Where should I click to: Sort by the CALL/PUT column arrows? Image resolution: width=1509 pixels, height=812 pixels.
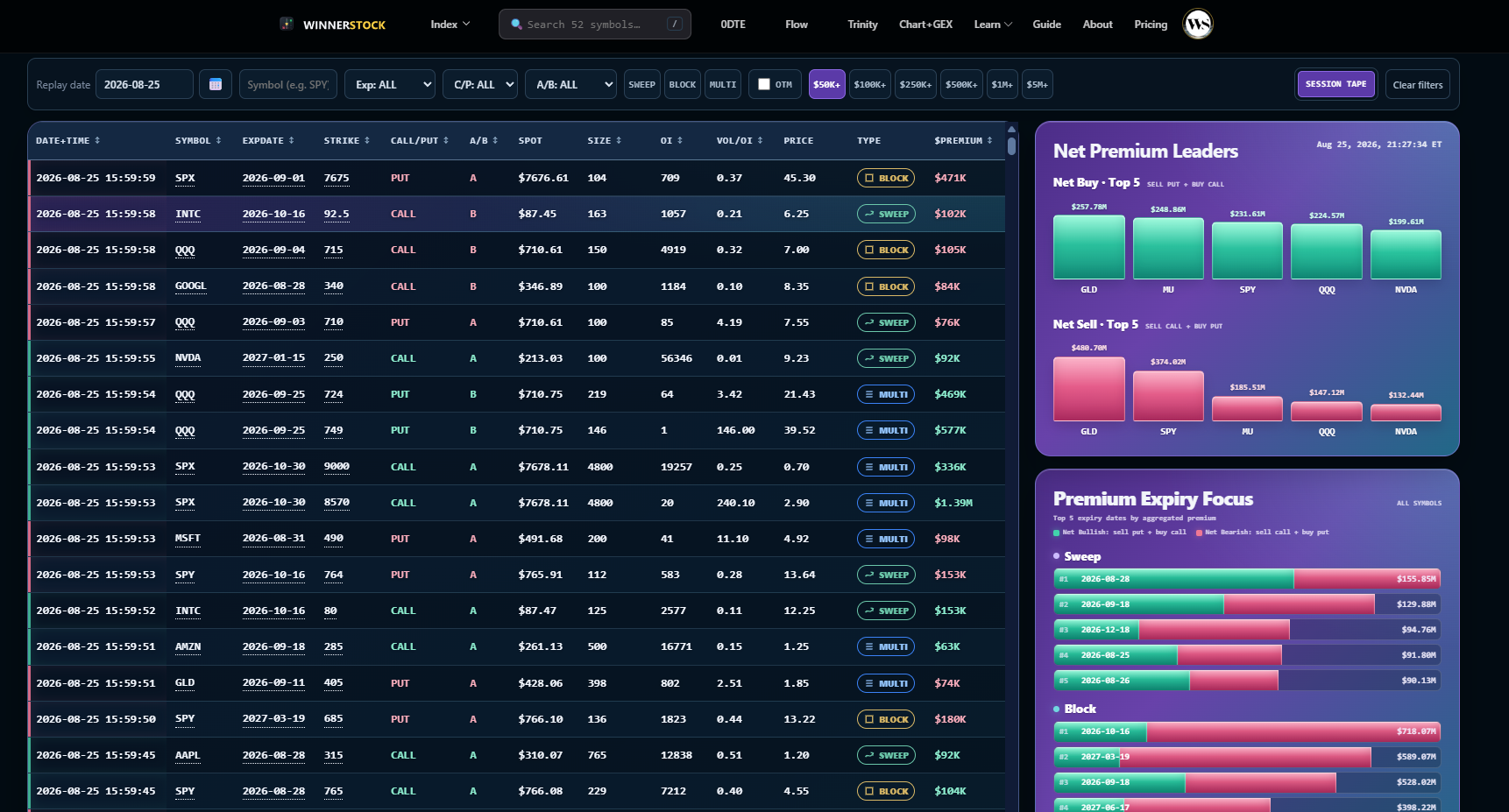tap(445, 140)
